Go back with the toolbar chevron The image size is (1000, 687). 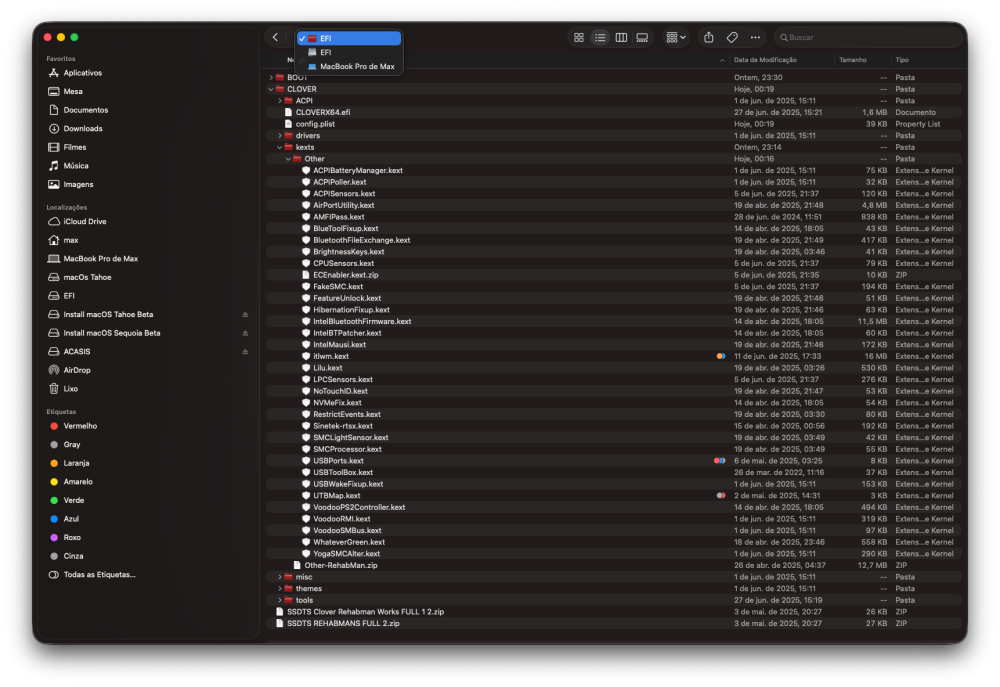(276, 38)
